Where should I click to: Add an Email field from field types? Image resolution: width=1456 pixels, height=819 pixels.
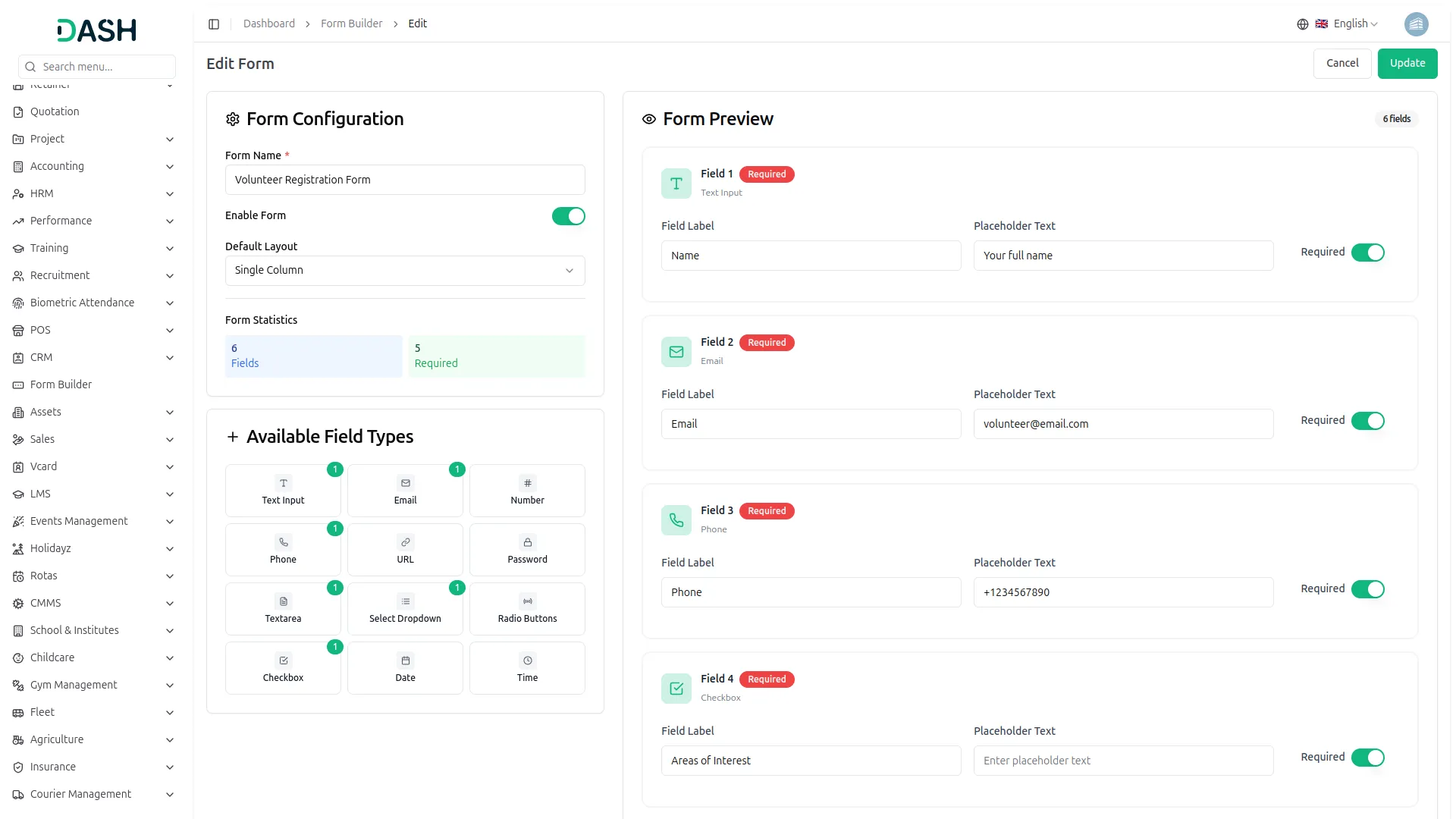405,490
